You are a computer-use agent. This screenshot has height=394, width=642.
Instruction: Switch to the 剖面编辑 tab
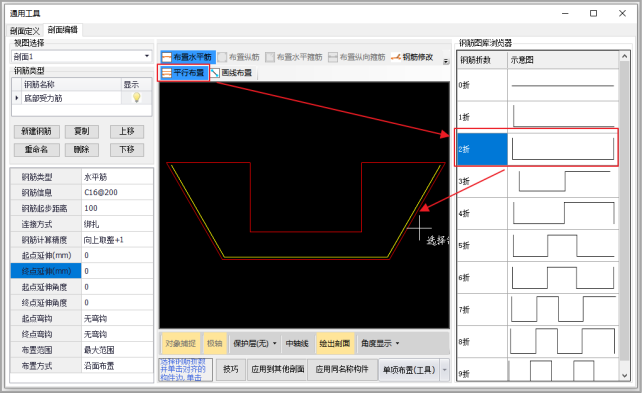click(63, 30)
